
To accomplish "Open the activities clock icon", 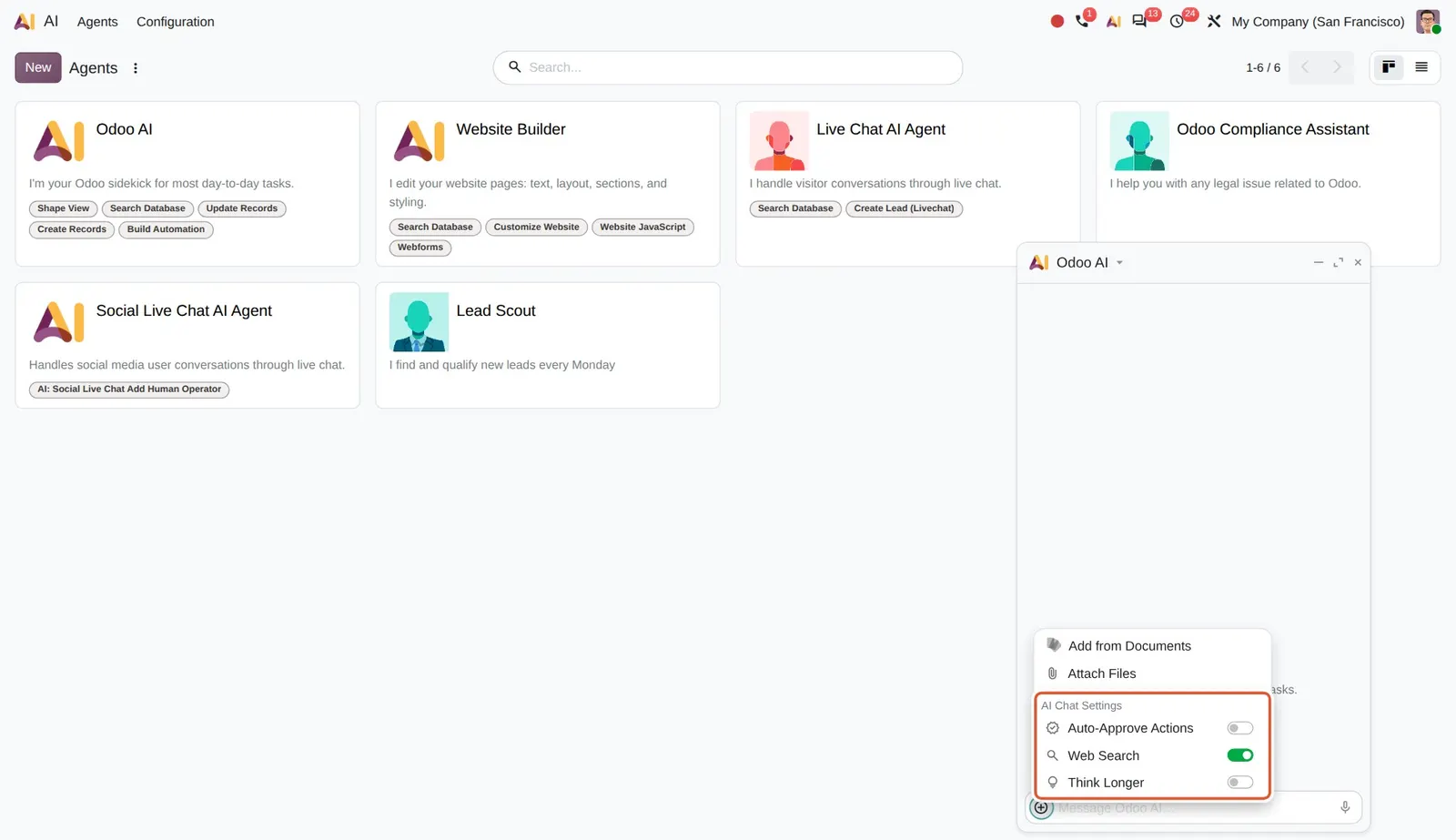I will coord(1177,21).
